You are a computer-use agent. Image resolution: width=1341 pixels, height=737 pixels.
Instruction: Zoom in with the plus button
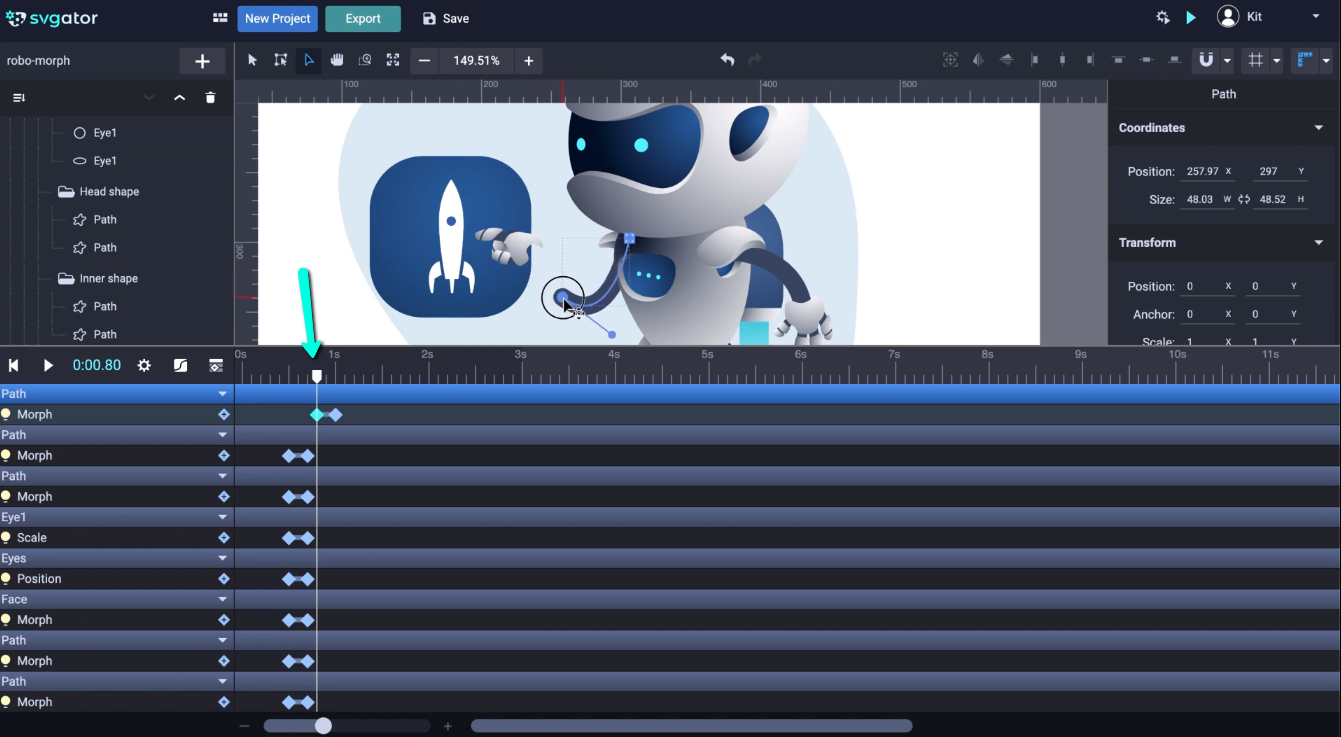click(528, 61)
